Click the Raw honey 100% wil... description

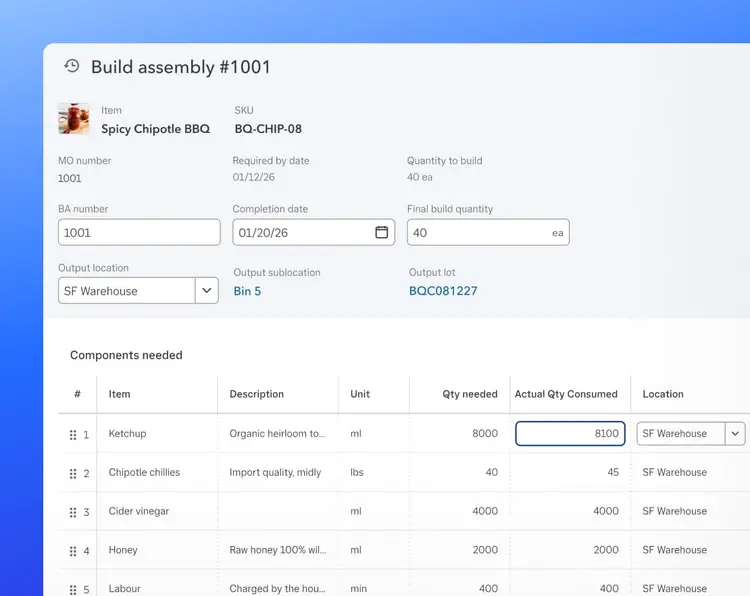click(277, 550)
